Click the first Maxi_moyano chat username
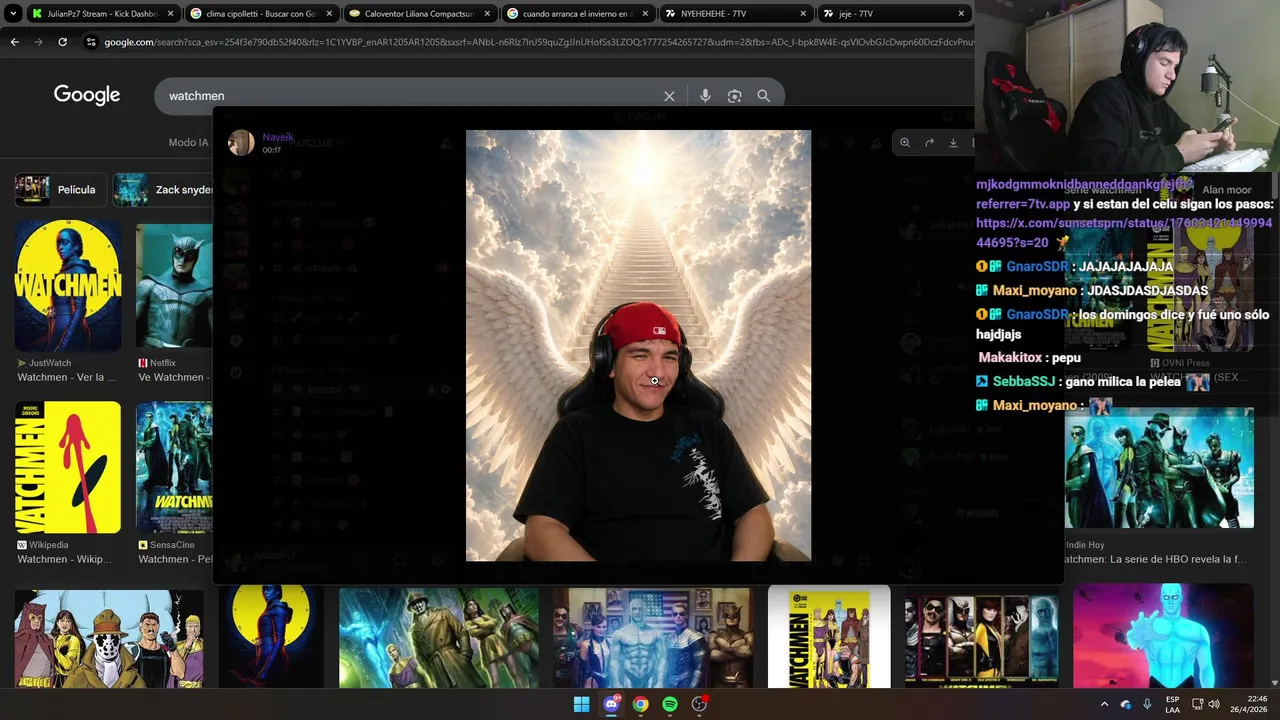Screen dimensions: 1280x720 tap(1035, 291)
